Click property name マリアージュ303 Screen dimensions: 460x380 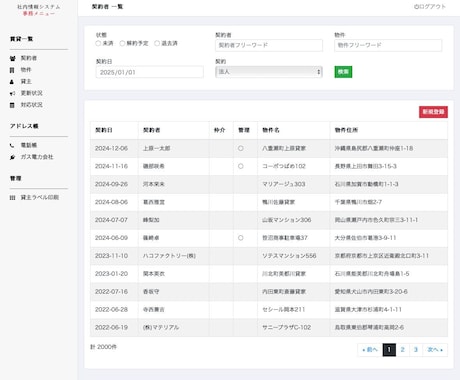point(284,184)
